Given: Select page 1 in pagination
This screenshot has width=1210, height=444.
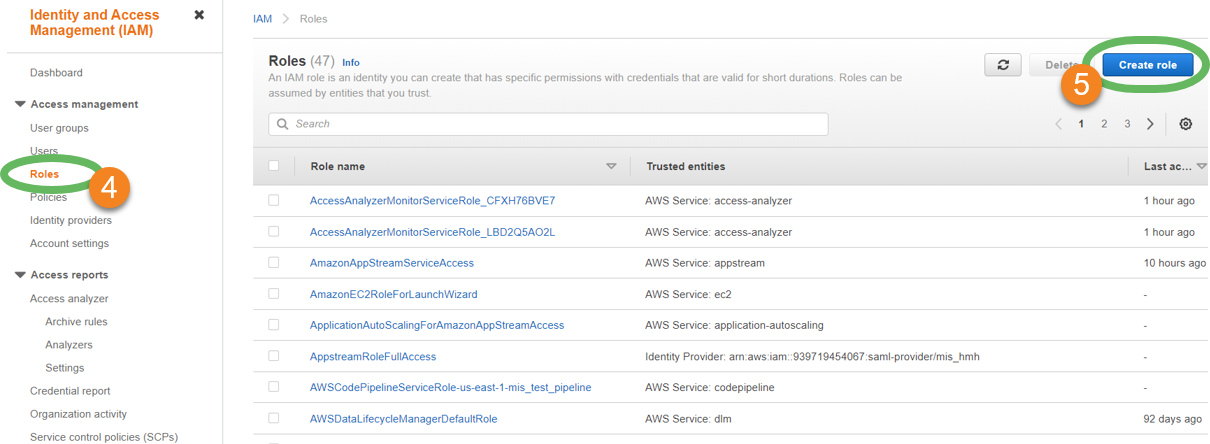Looking at the screenshot, I should [x=1081, y=124].
